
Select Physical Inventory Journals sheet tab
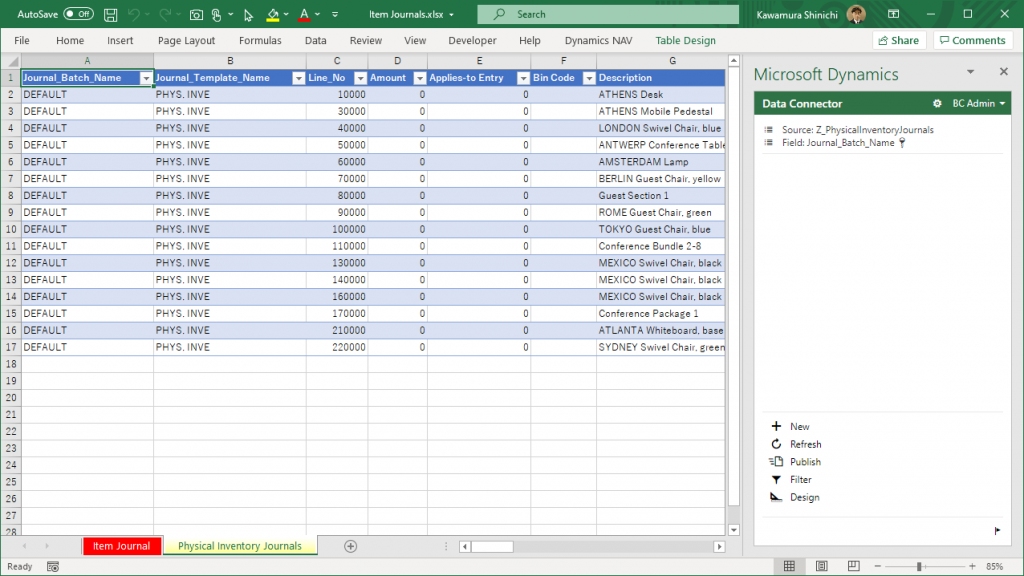point(240,546)
